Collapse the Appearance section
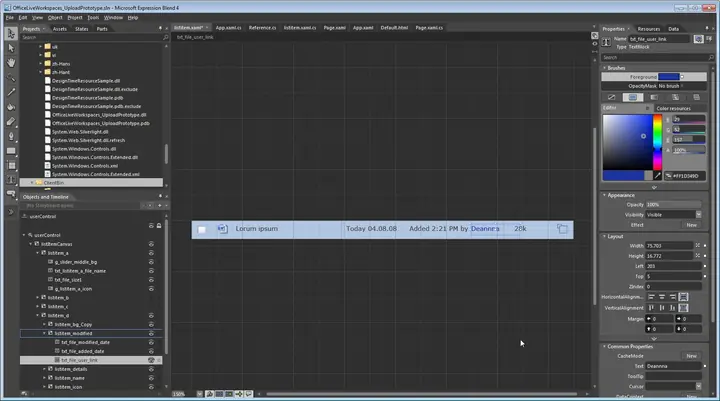 (x=604, y=195)
